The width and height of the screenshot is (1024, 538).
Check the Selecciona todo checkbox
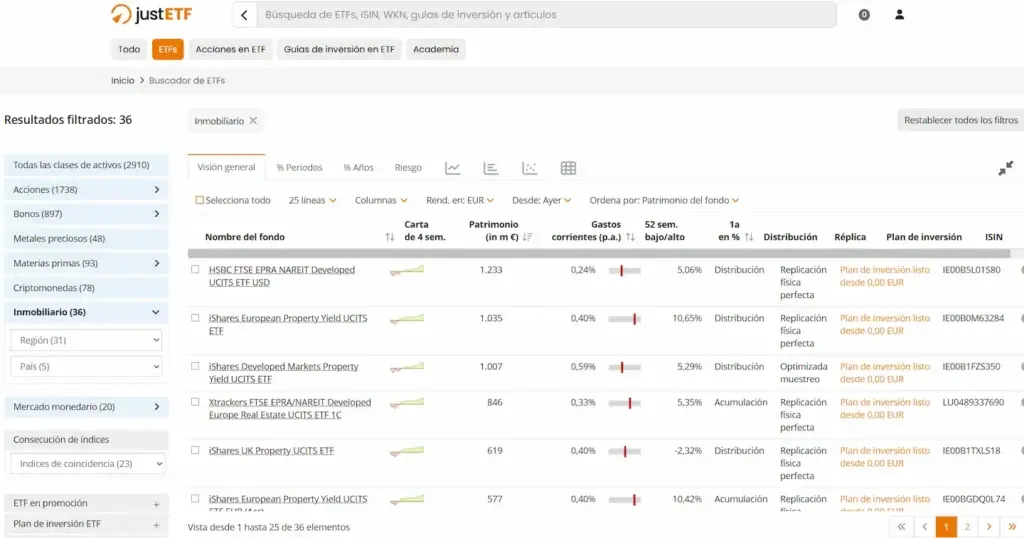199,200
